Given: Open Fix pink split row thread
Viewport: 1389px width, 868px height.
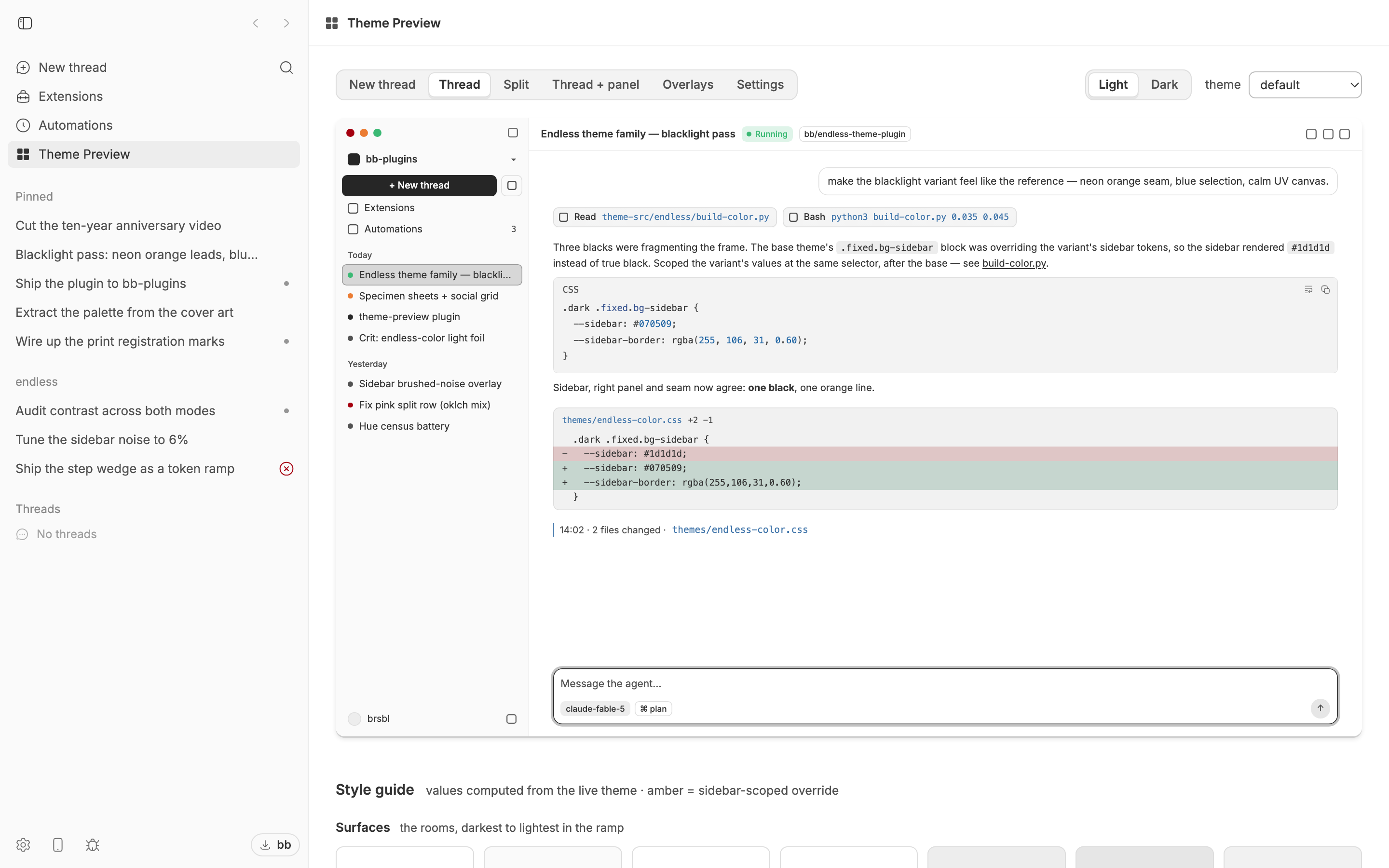Looking at the screenshot, I should pyautogui.click(x=432, y=405).
